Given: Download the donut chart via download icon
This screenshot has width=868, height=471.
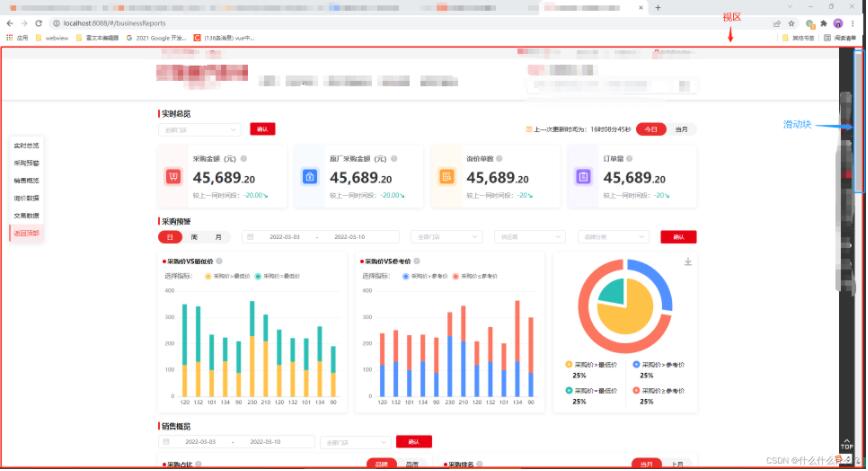Looking at the screenshot, I should click(x=687, y=262).
